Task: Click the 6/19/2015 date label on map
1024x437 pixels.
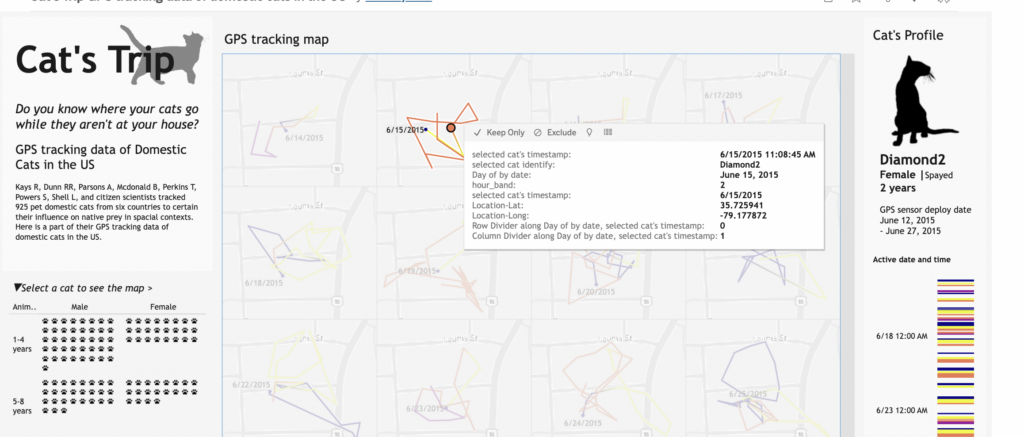Action: click(x=417, y=270)
